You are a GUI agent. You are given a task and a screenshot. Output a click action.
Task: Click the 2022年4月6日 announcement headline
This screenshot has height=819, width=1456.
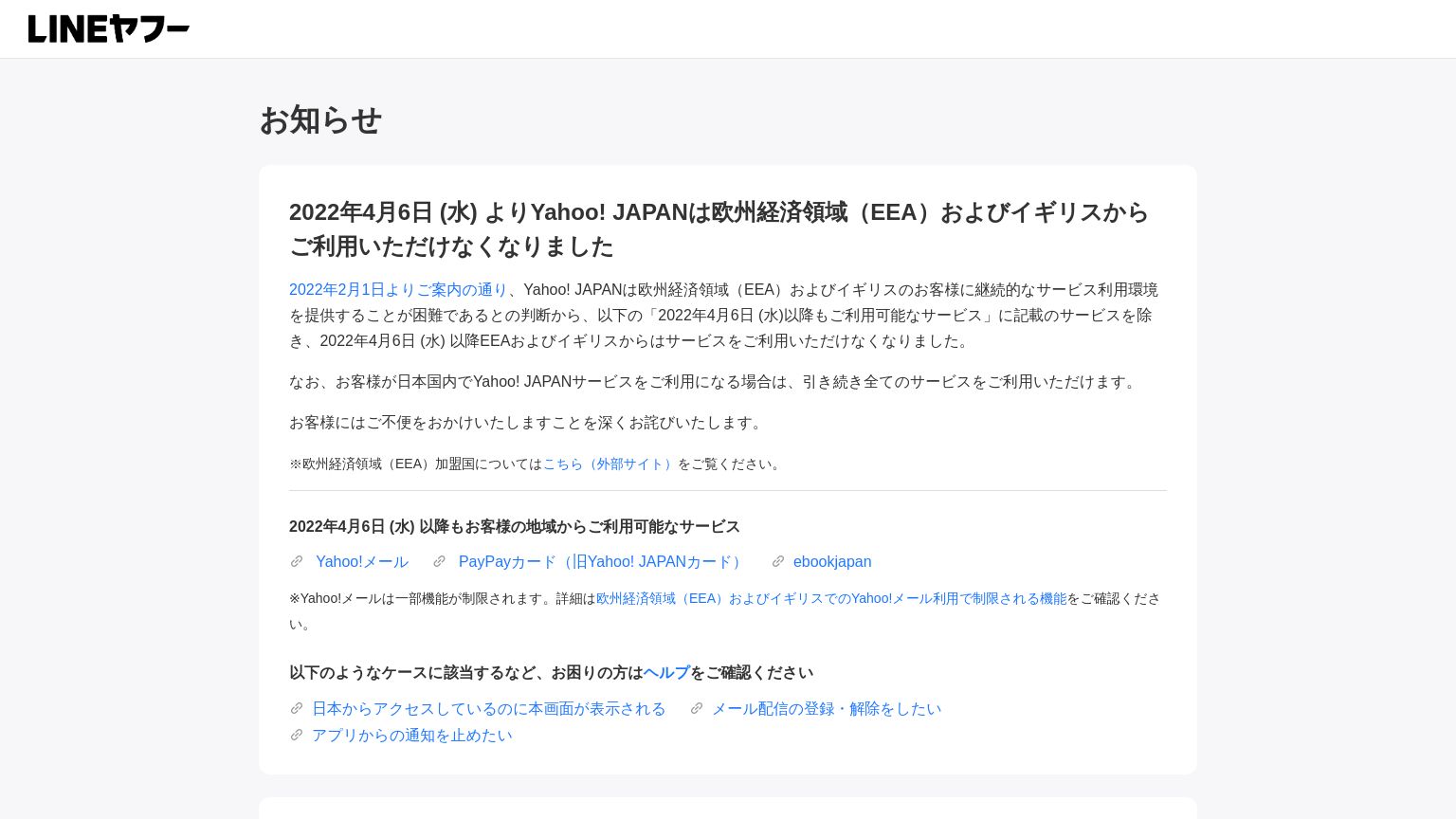click(x=719, y=229)
